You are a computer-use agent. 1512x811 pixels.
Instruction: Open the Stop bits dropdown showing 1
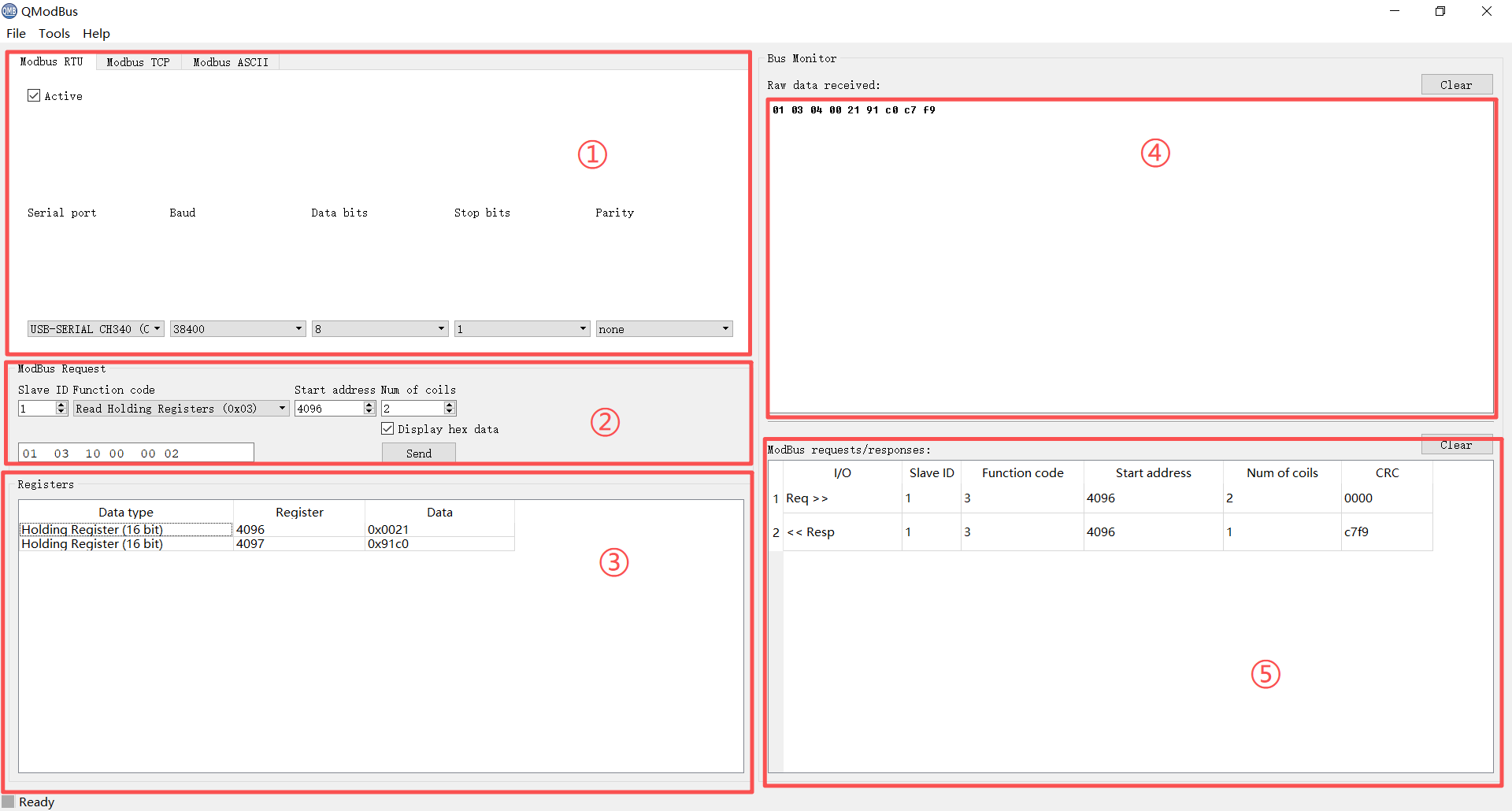pos(522,329)
